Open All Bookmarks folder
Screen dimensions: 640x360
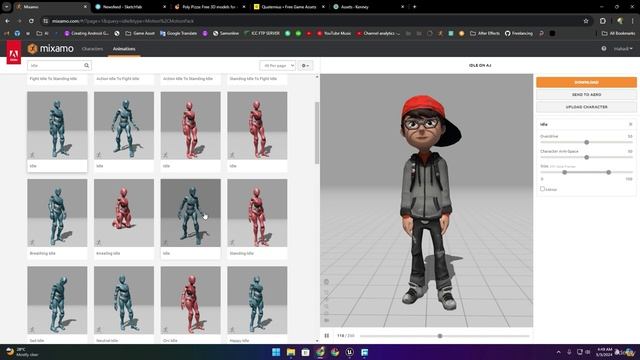(x=618, y=33)
